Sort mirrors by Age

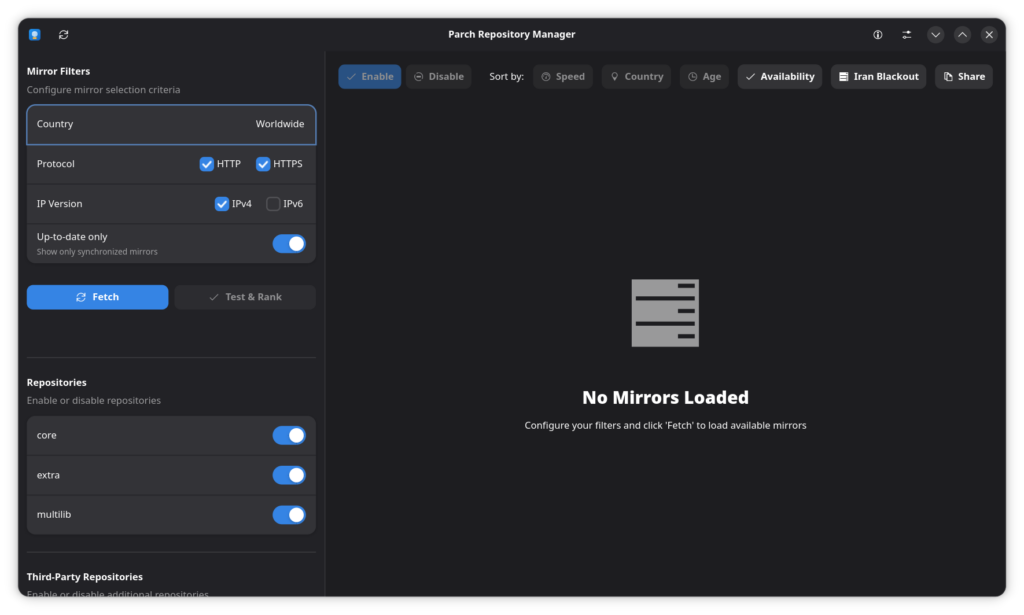click(704, 76)
